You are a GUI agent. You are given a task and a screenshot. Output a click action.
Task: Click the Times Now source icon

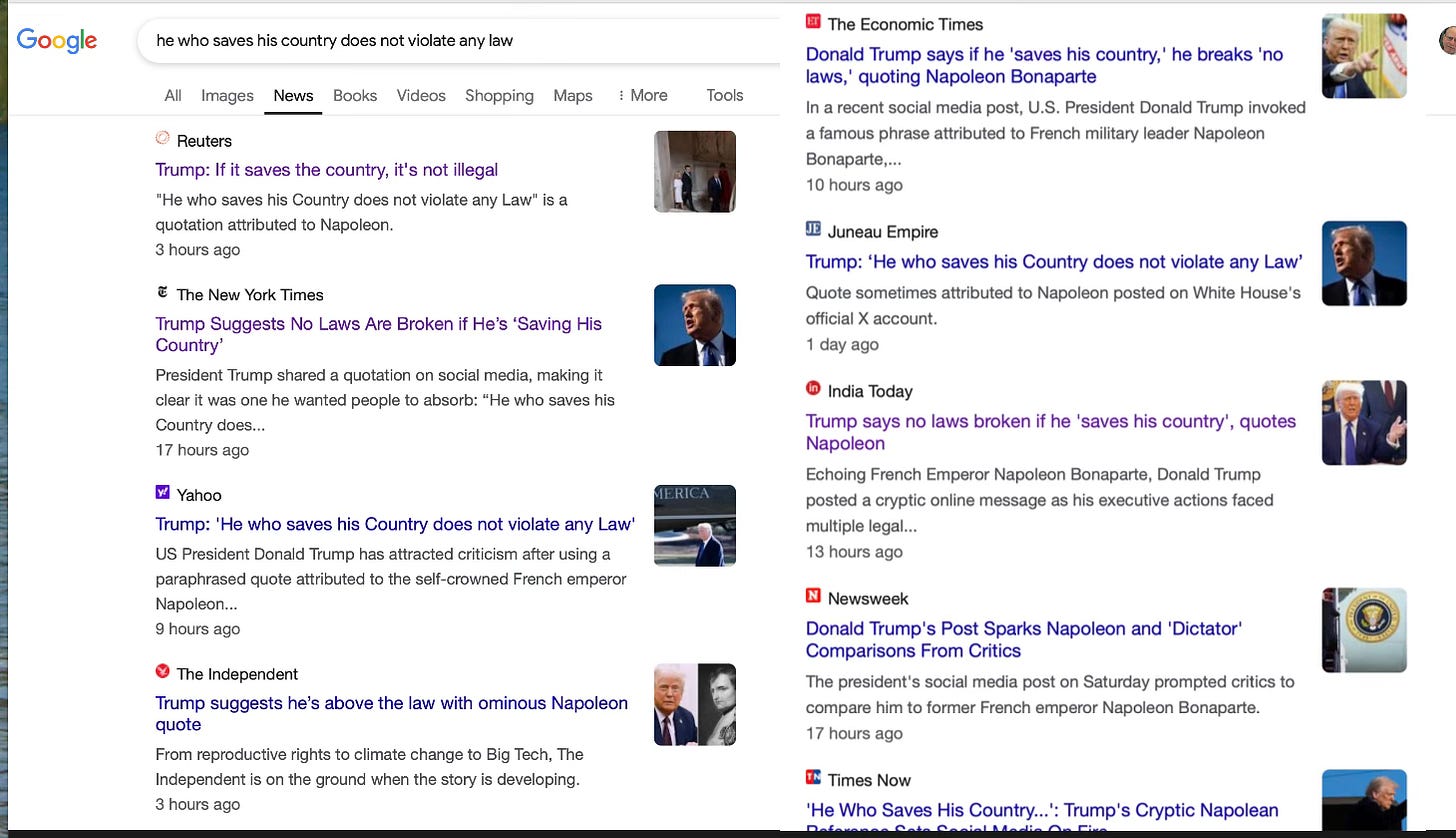(813, 777)
